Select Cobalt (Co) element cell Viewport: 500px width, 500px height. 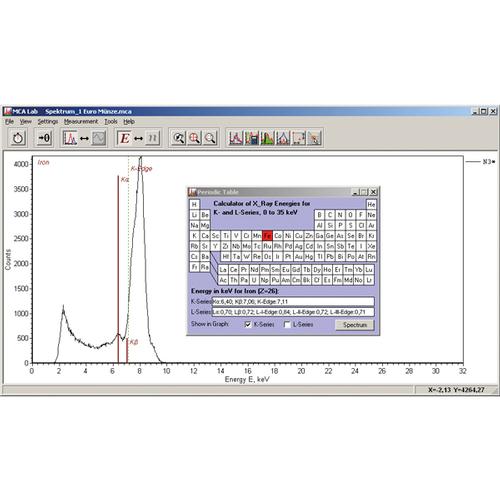click(x=278, y=236)
